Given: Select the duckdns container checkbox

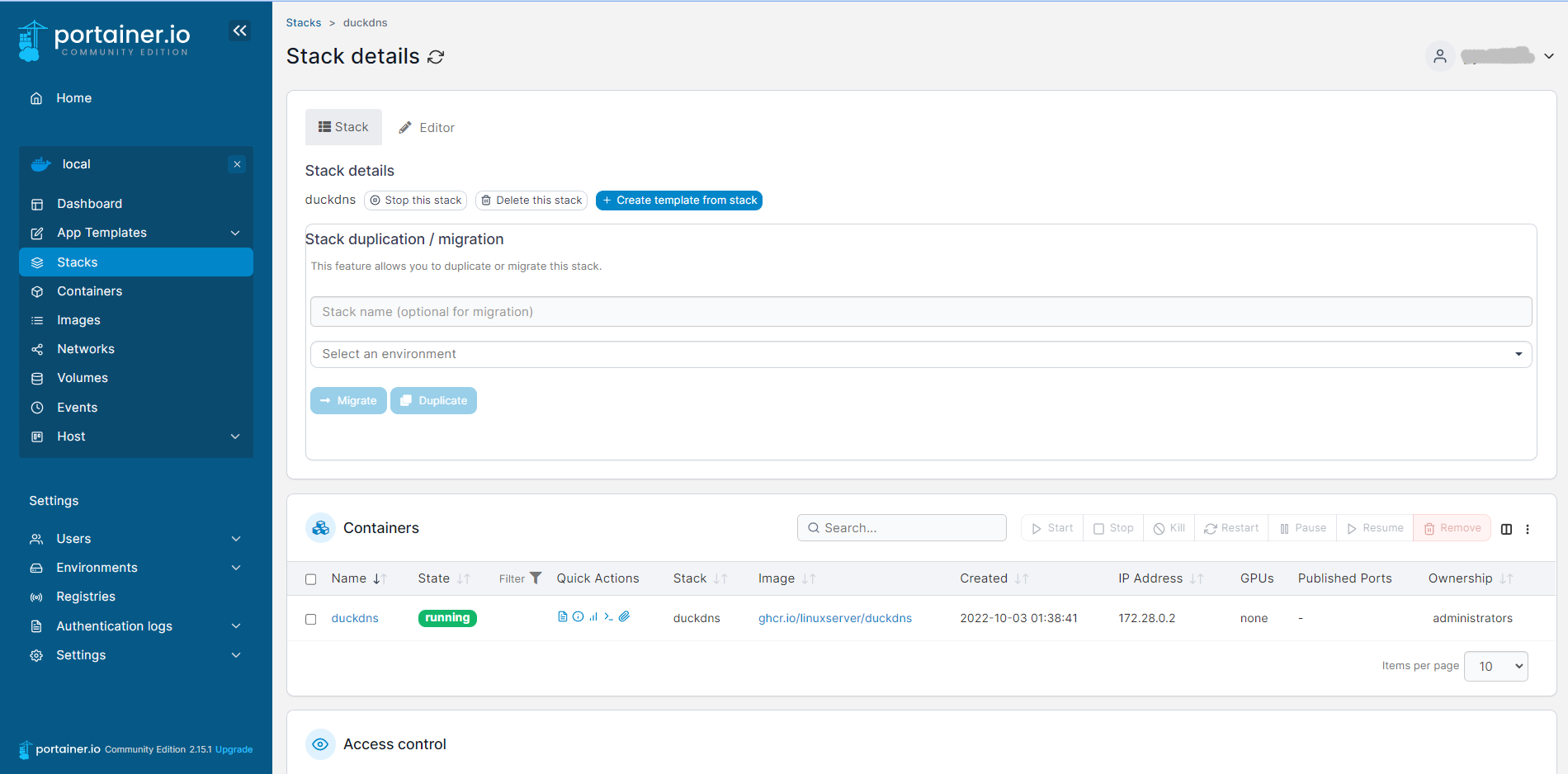Looking at the screenshot, I should pyautogui.click(x=311, y=619).
